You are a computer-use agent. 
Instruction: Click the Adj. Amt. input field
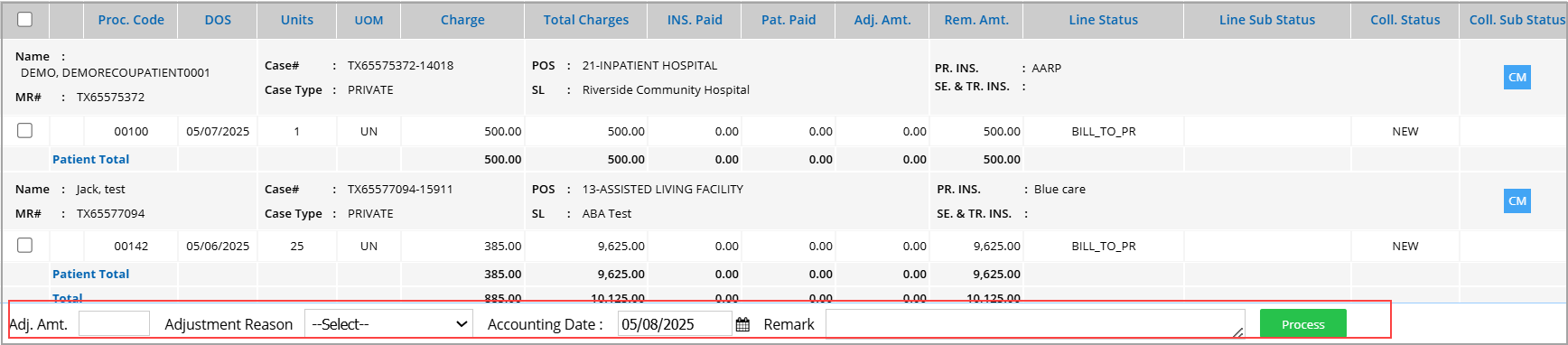click(x=114, y=323)
